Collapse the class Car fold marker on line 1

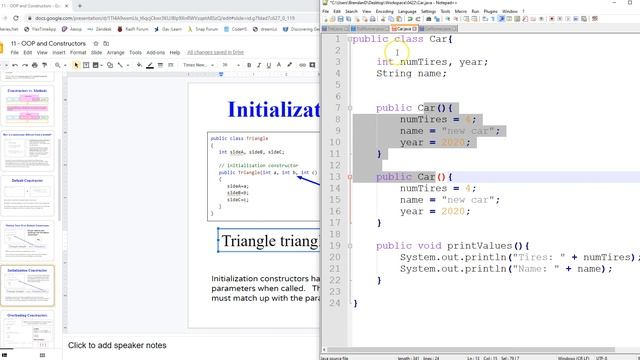(350, 39)
